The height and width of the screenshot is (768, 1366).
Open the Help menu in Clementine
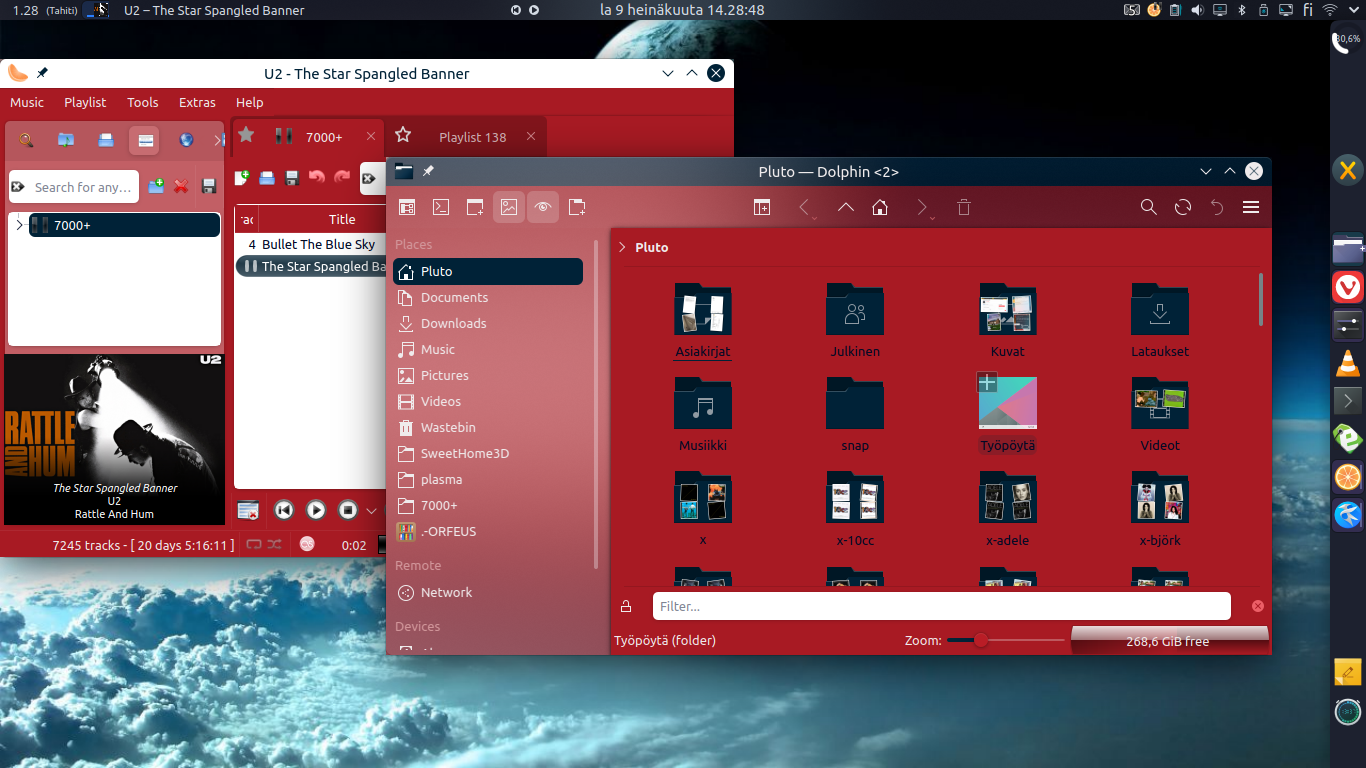tap(250, 102)
